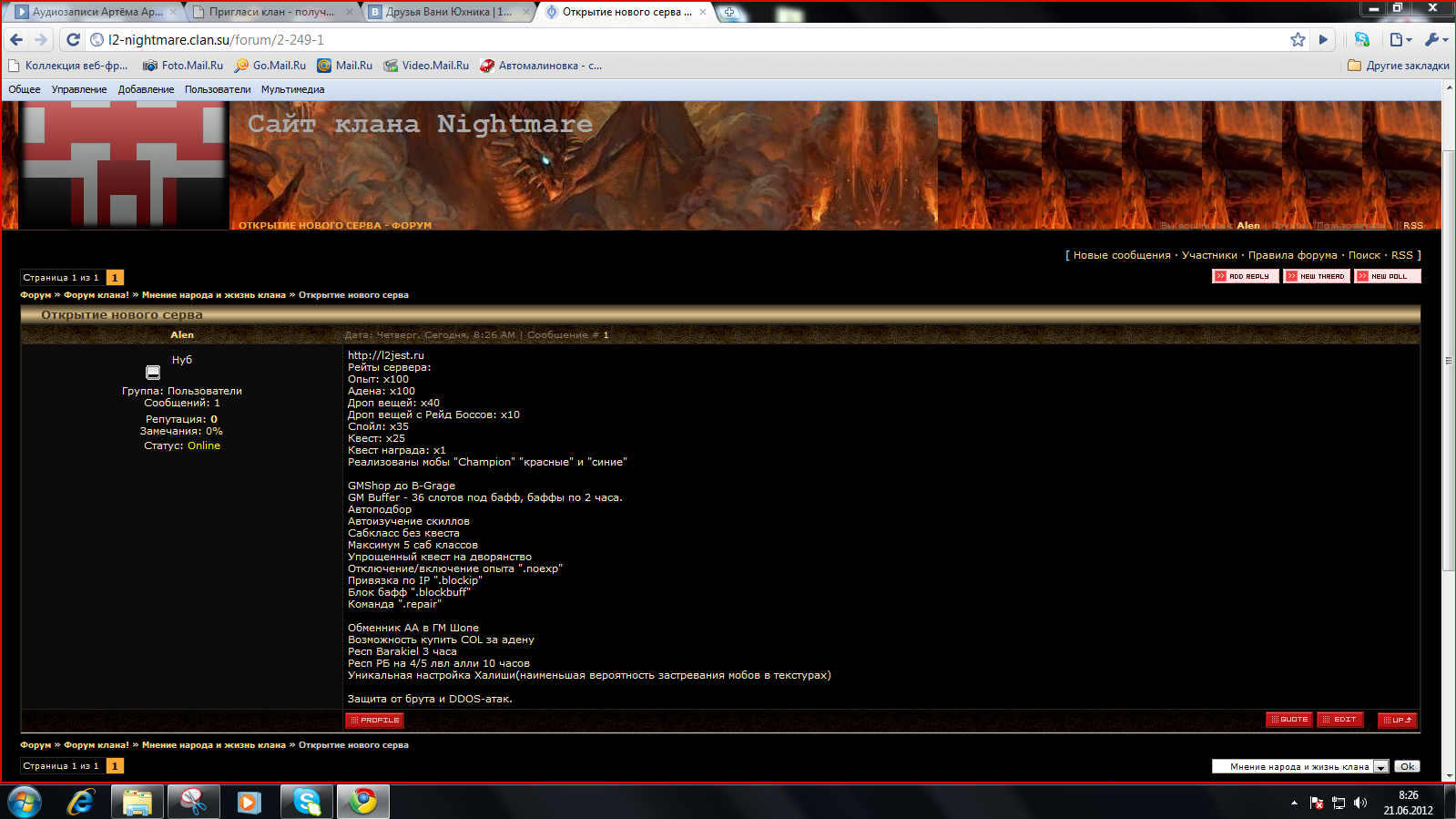Open the page menu icon in Chrome
The height and width of the screenshot is (819, 1456).
click(1400, 39)
